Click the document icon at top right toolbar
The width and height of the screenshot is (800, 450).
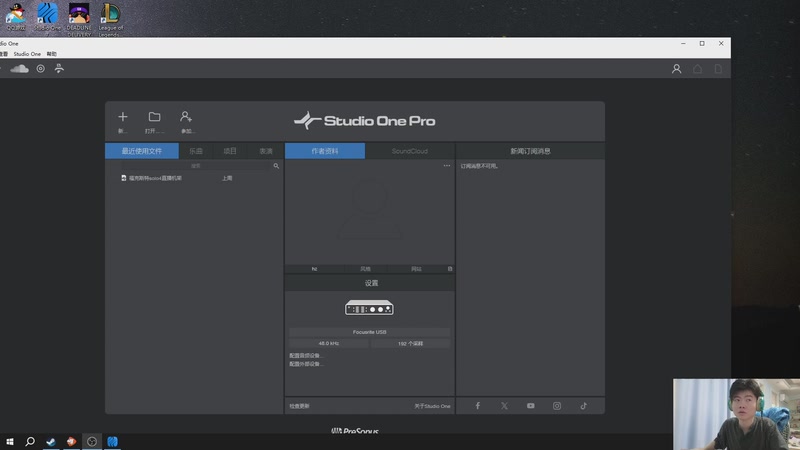coord(718,69)
